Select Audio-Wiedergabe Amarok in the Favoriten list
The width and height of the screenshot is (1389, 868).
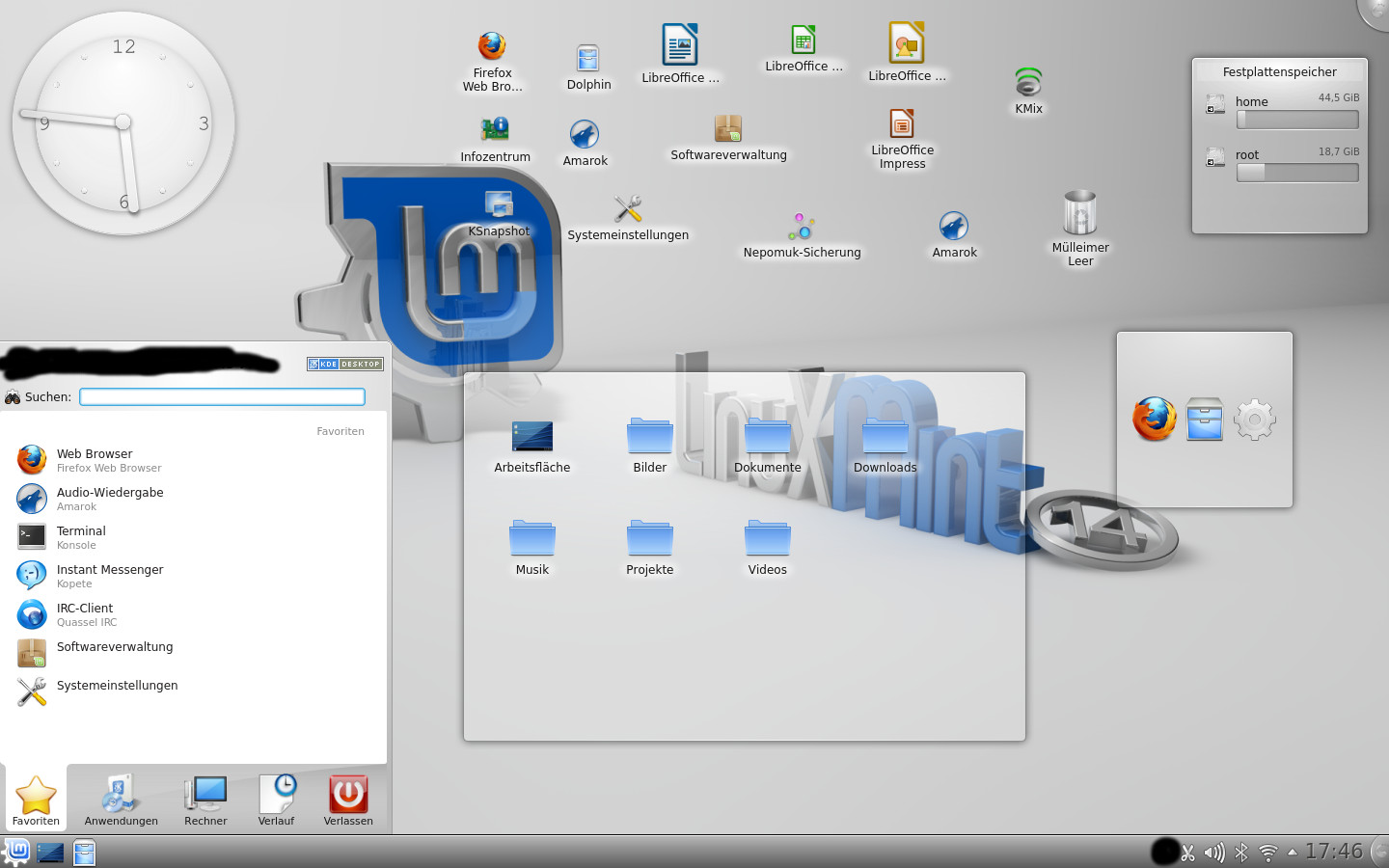click(x=193, y=499)
